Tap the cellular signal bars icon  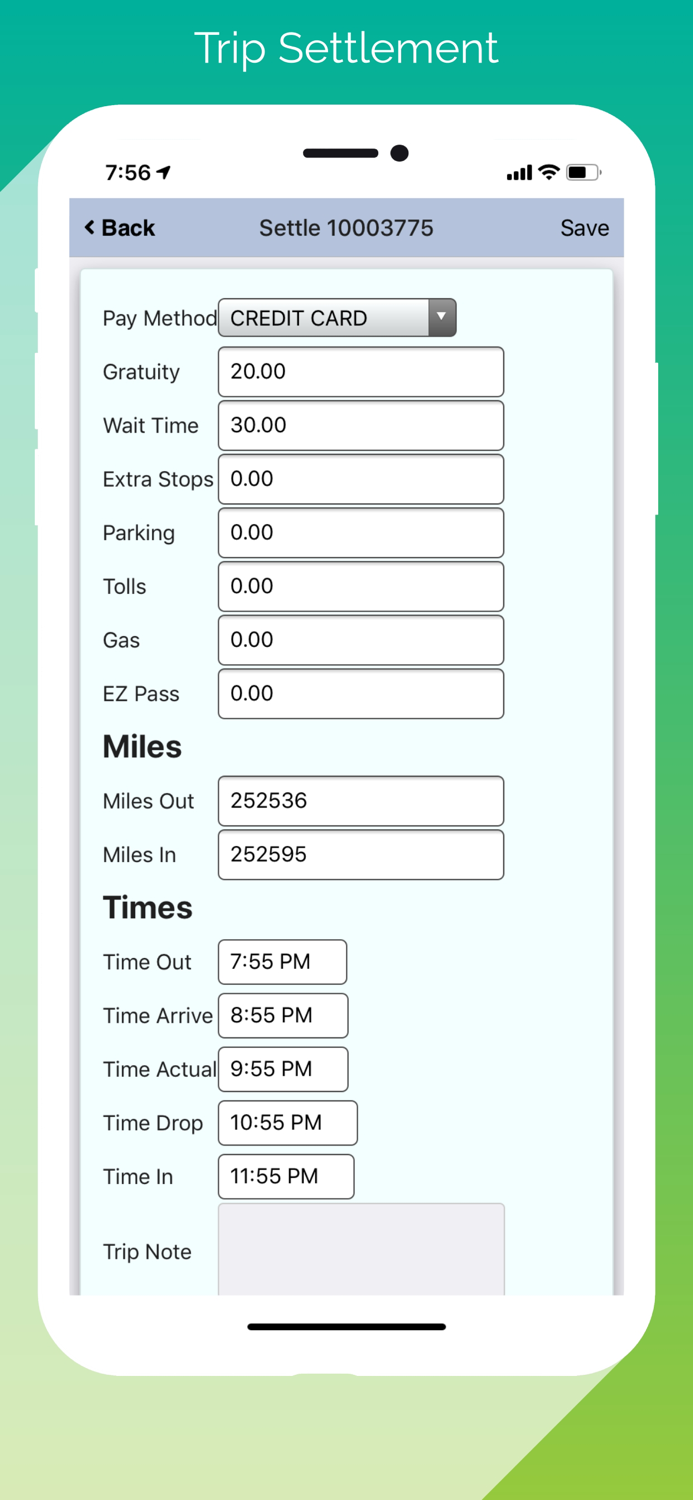click(518, 172)
